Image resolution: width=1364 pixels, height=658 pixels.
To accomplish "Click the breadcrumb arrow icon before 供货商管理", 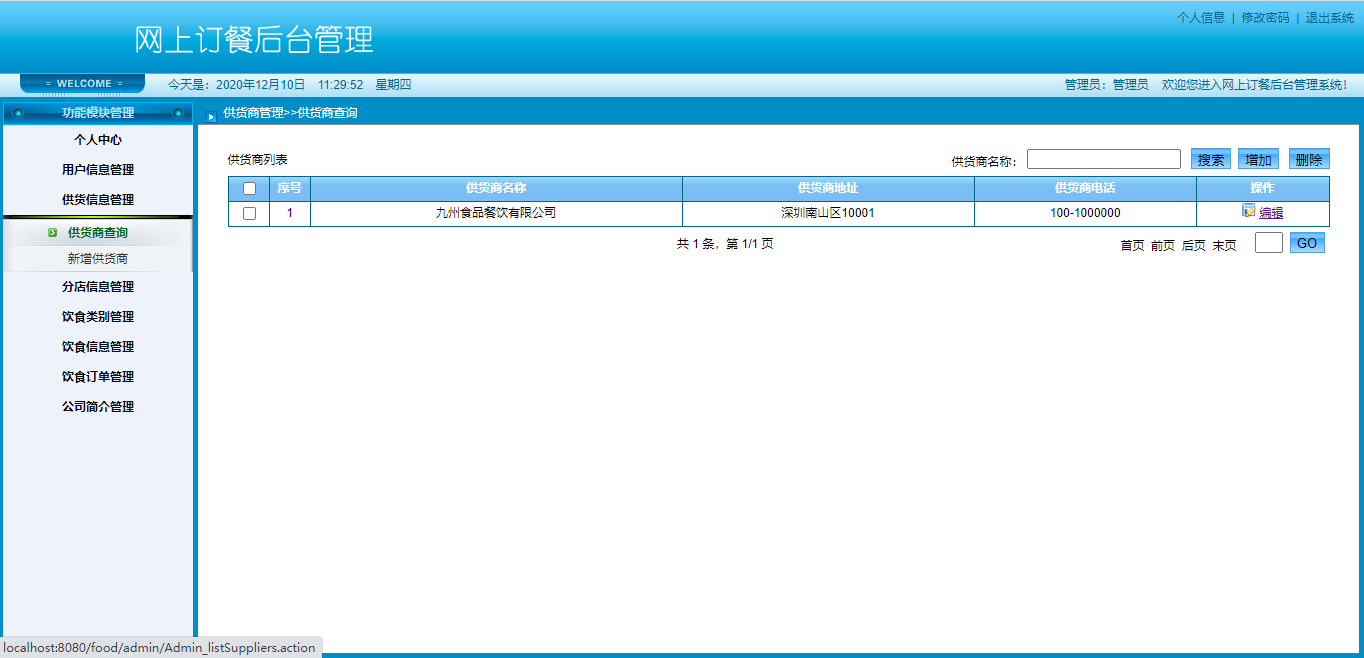I will pos(211,116).
